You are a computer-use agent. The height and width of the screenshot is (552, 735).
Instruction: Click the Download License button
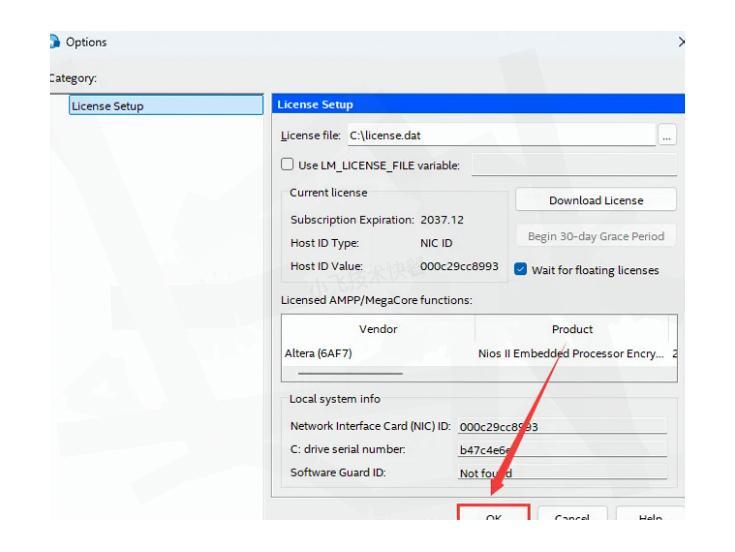(595, 201)
